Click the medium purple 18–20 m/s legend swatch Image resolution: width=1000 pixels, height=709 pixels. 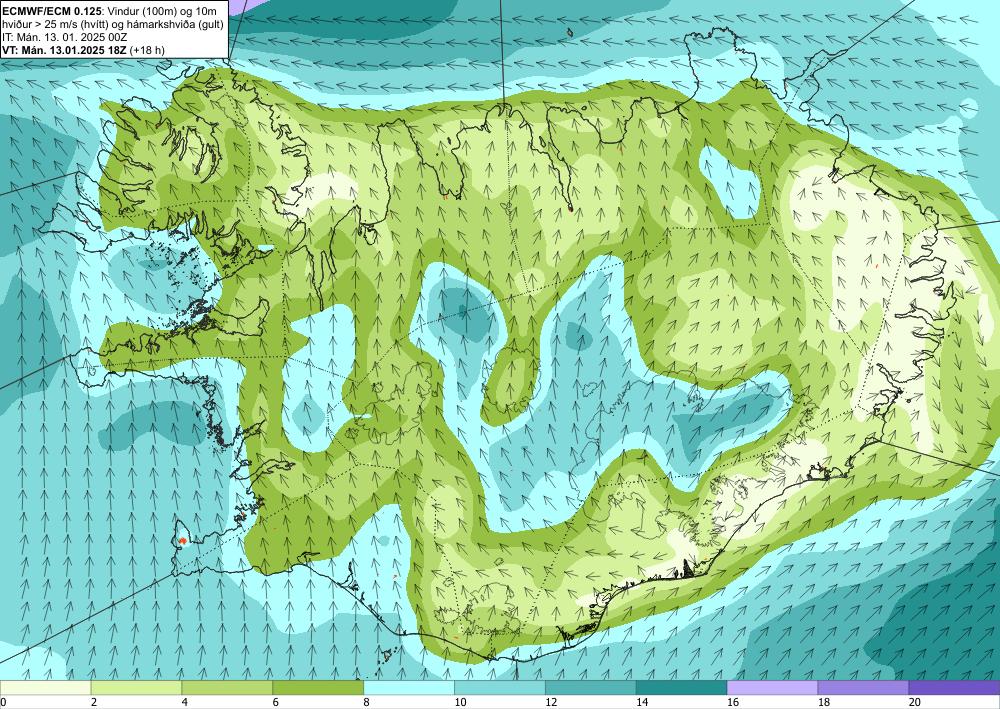864,688
